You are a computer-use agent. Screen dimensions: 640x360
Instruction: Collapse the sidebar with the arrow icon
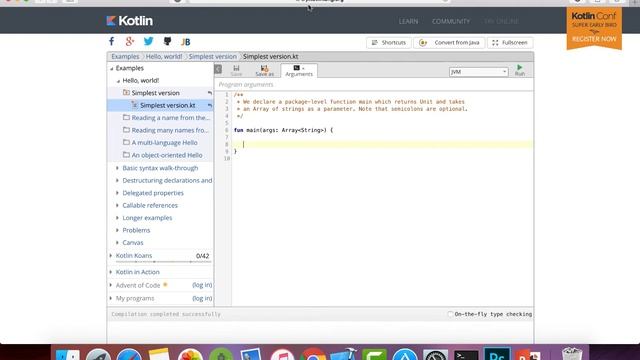[x=218, y=69]
